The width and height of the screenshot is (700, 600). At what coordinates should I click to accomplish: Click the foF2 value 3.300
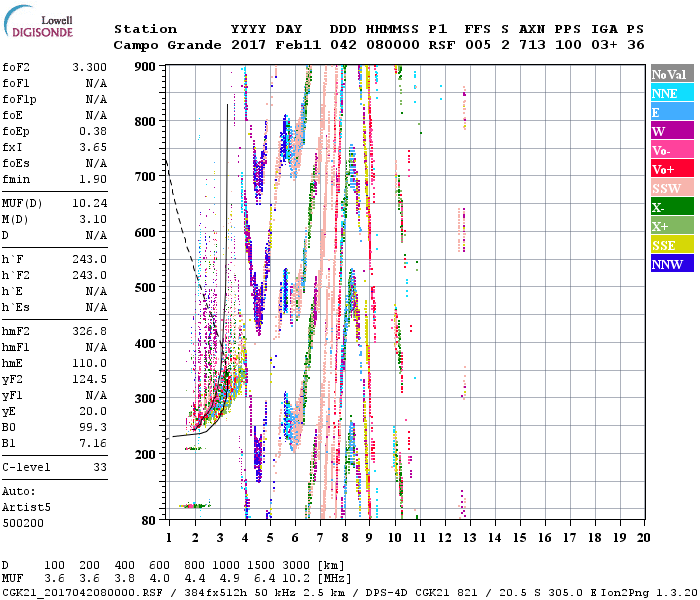click(x=88, y=65)
